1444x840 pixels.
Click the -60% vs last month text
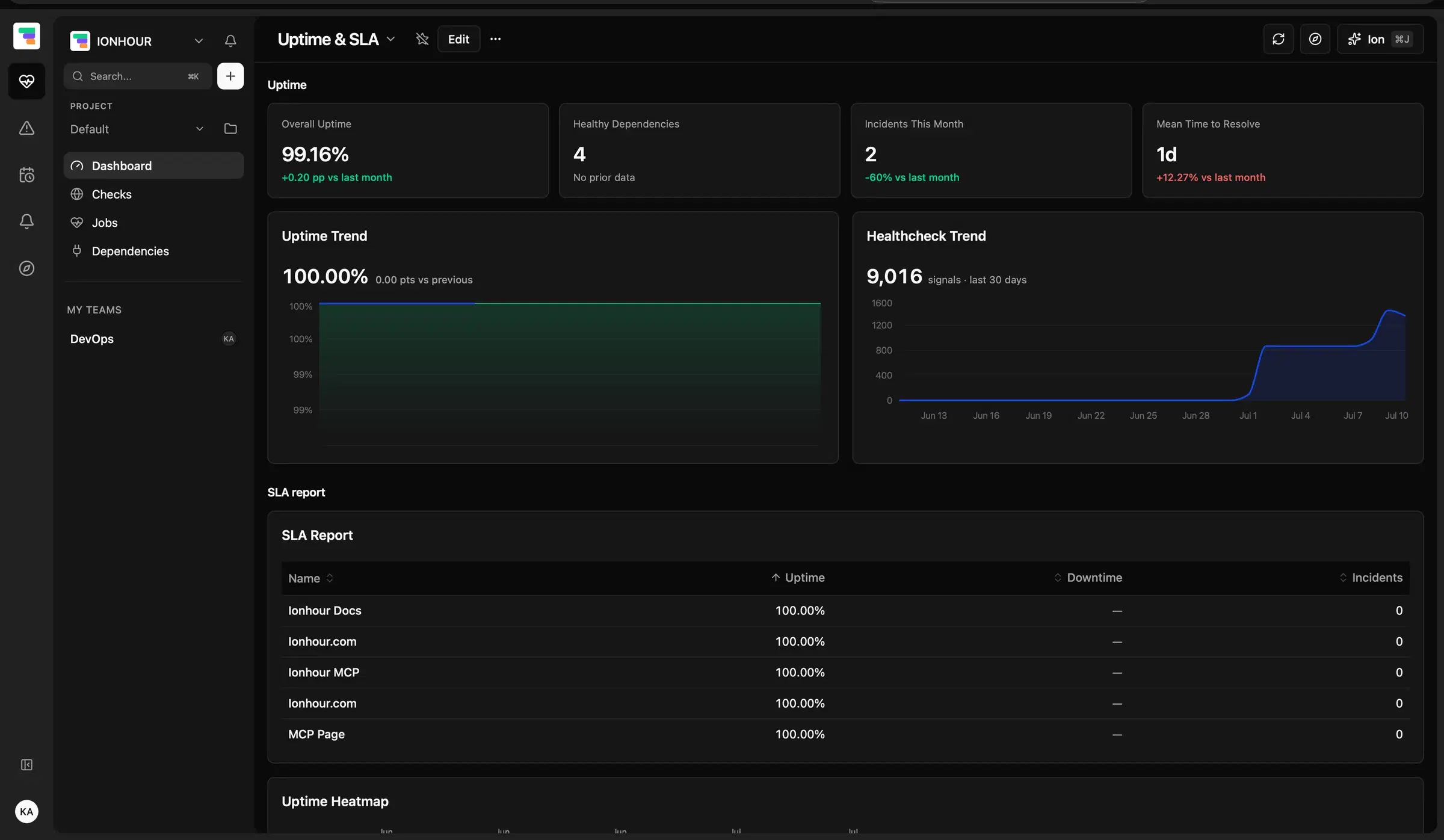click(912, 178)
